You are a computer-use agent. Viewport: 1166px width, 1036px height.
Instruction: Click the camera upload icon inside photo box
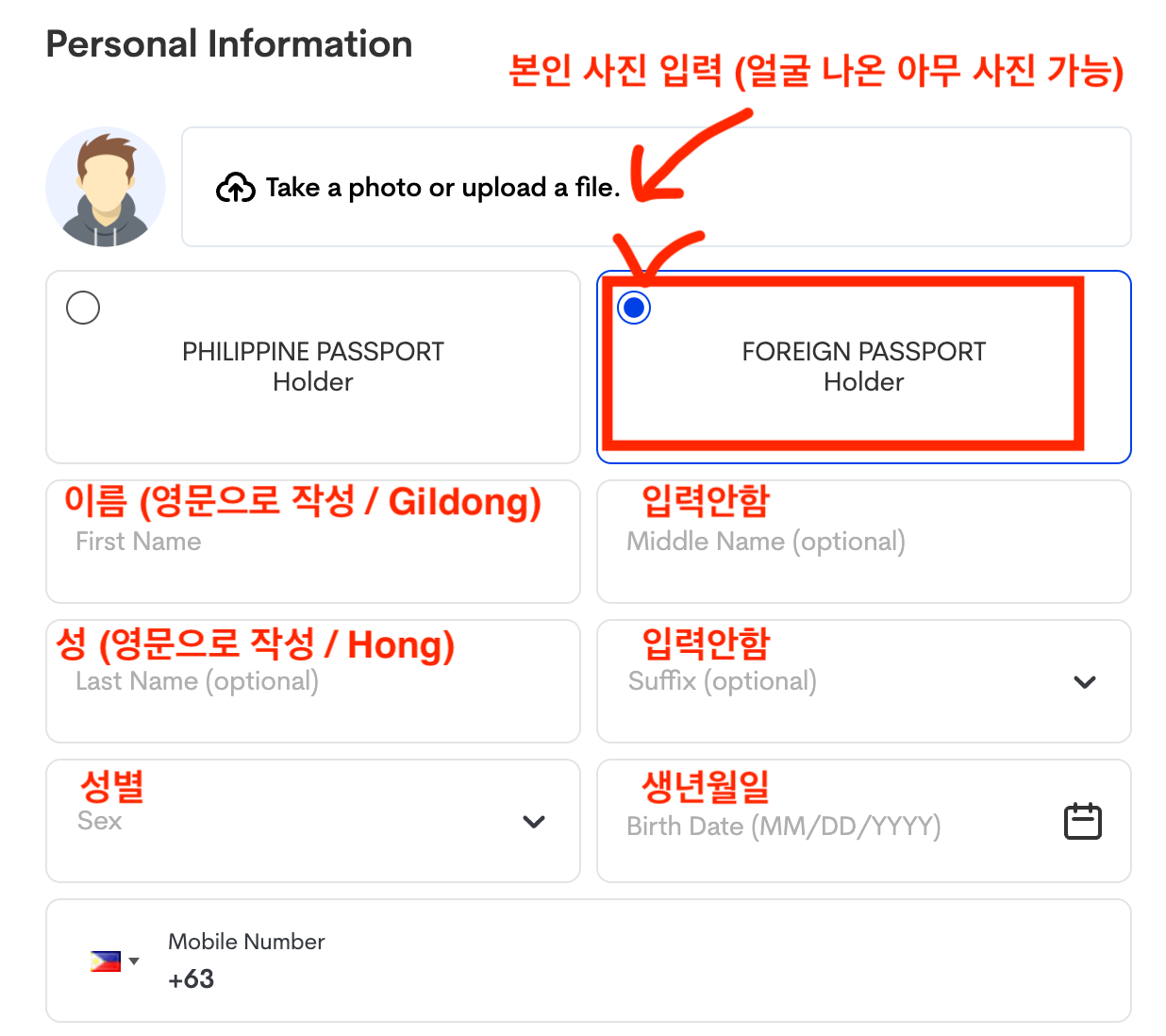coord(236,187)
